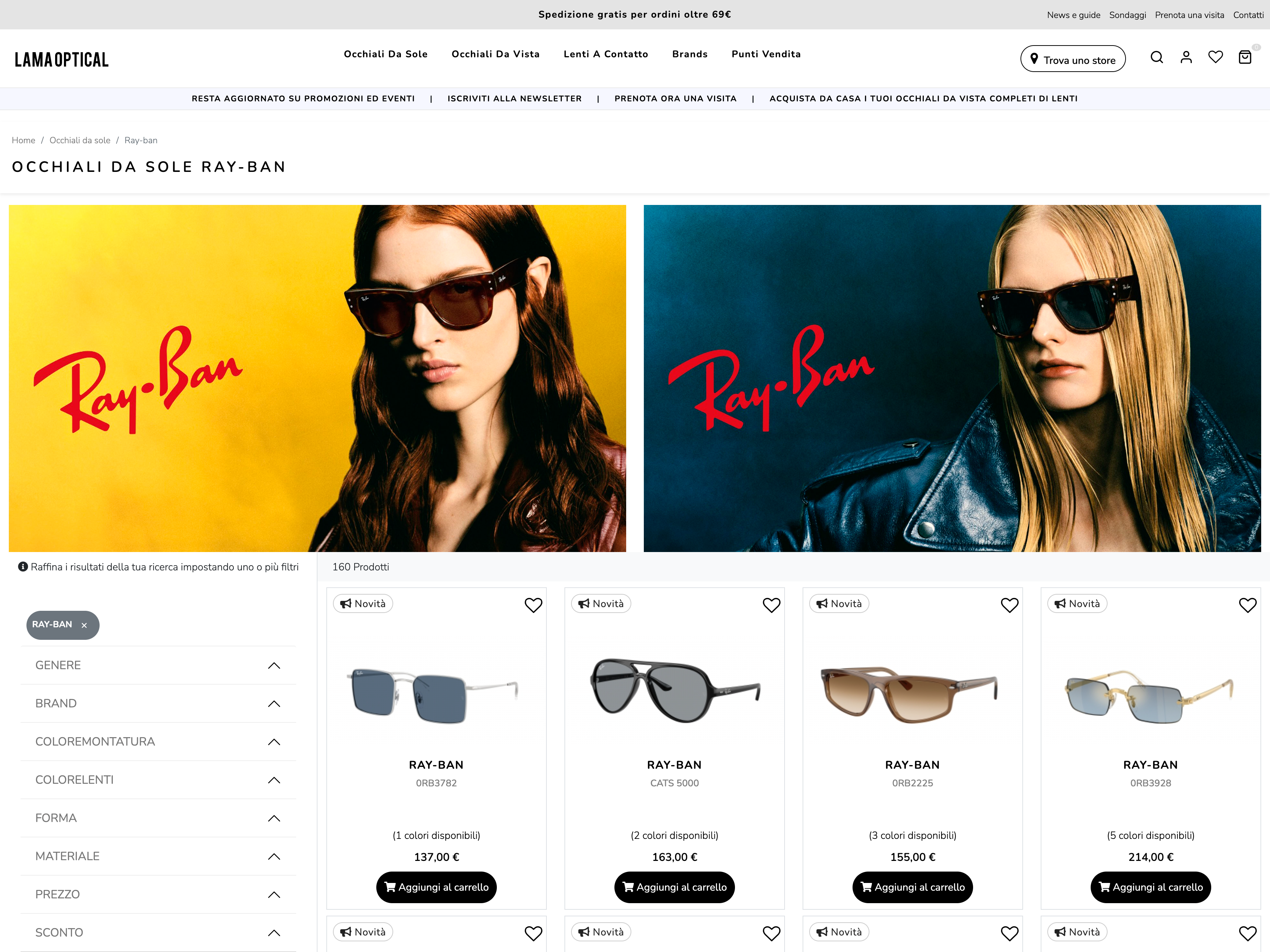
Task: Visit the Sondaggi link
Action: 1128,15
